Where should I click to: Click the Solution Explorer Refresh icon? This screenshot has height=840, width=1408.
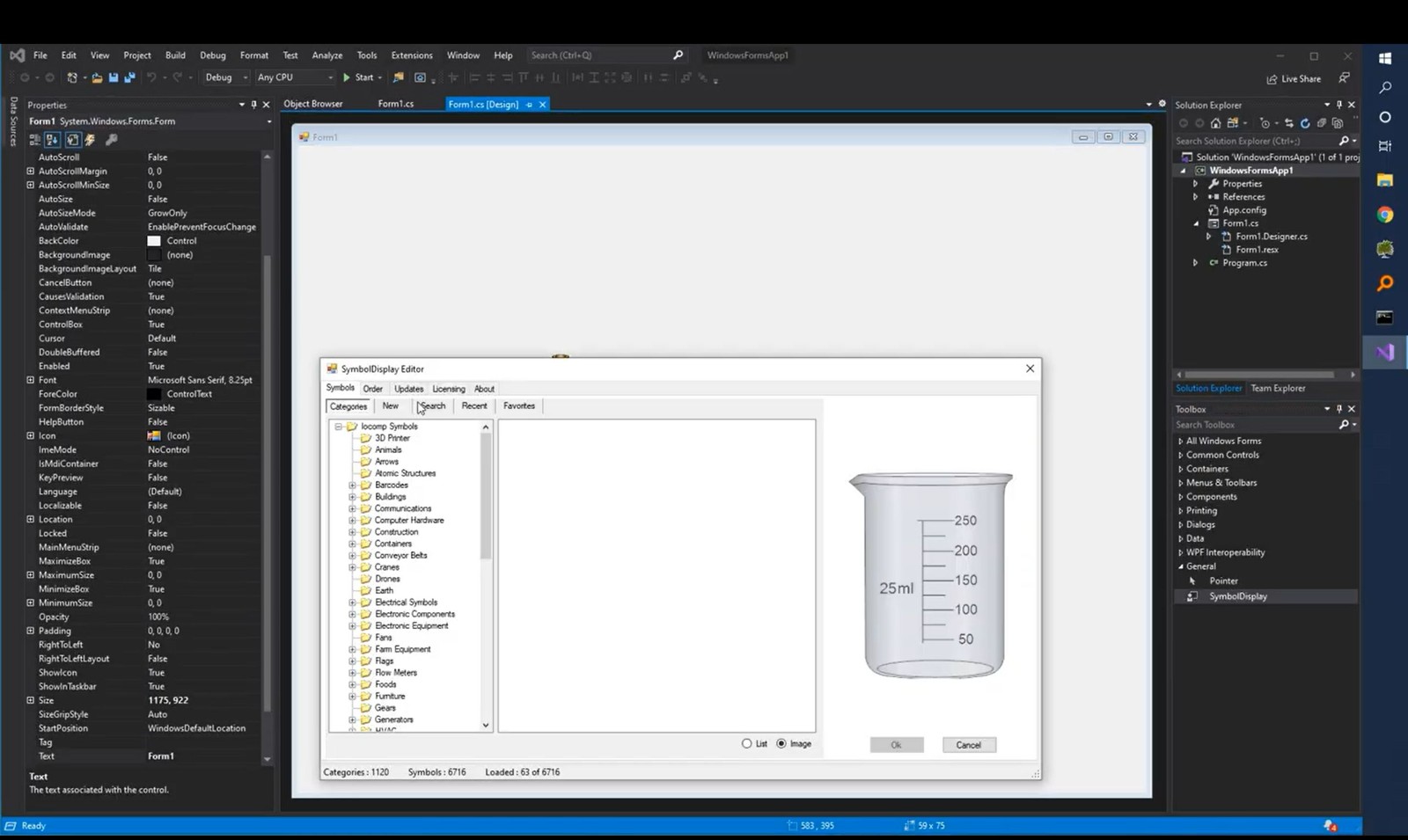tap(1305, 123)
